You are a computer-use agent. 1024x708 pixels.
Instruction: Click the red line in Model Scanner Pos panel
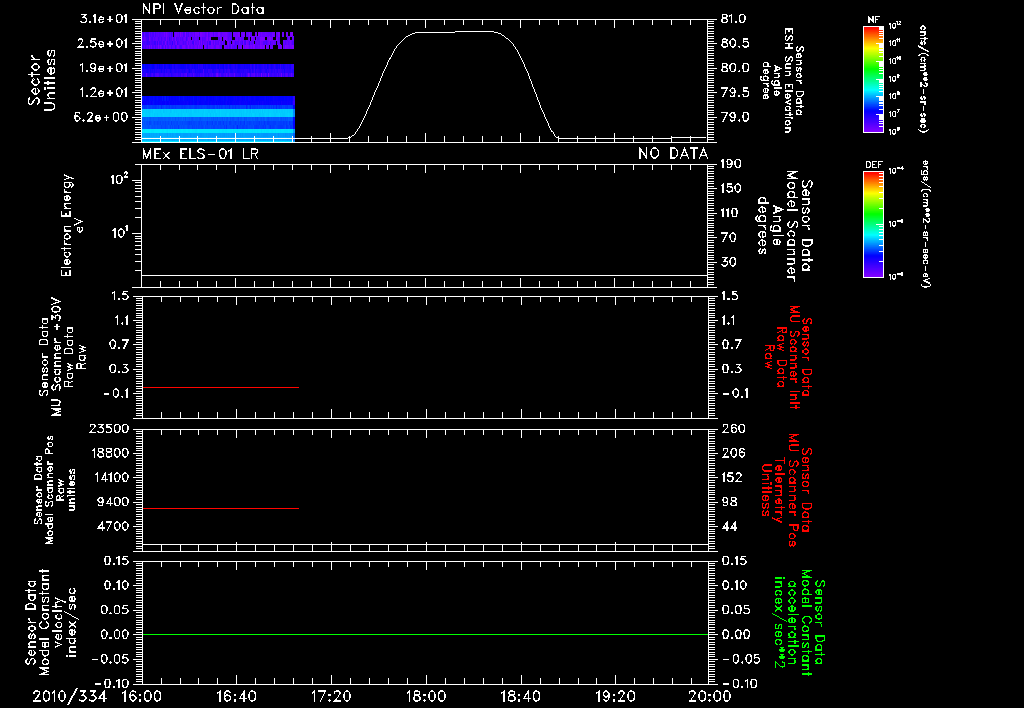220,508
